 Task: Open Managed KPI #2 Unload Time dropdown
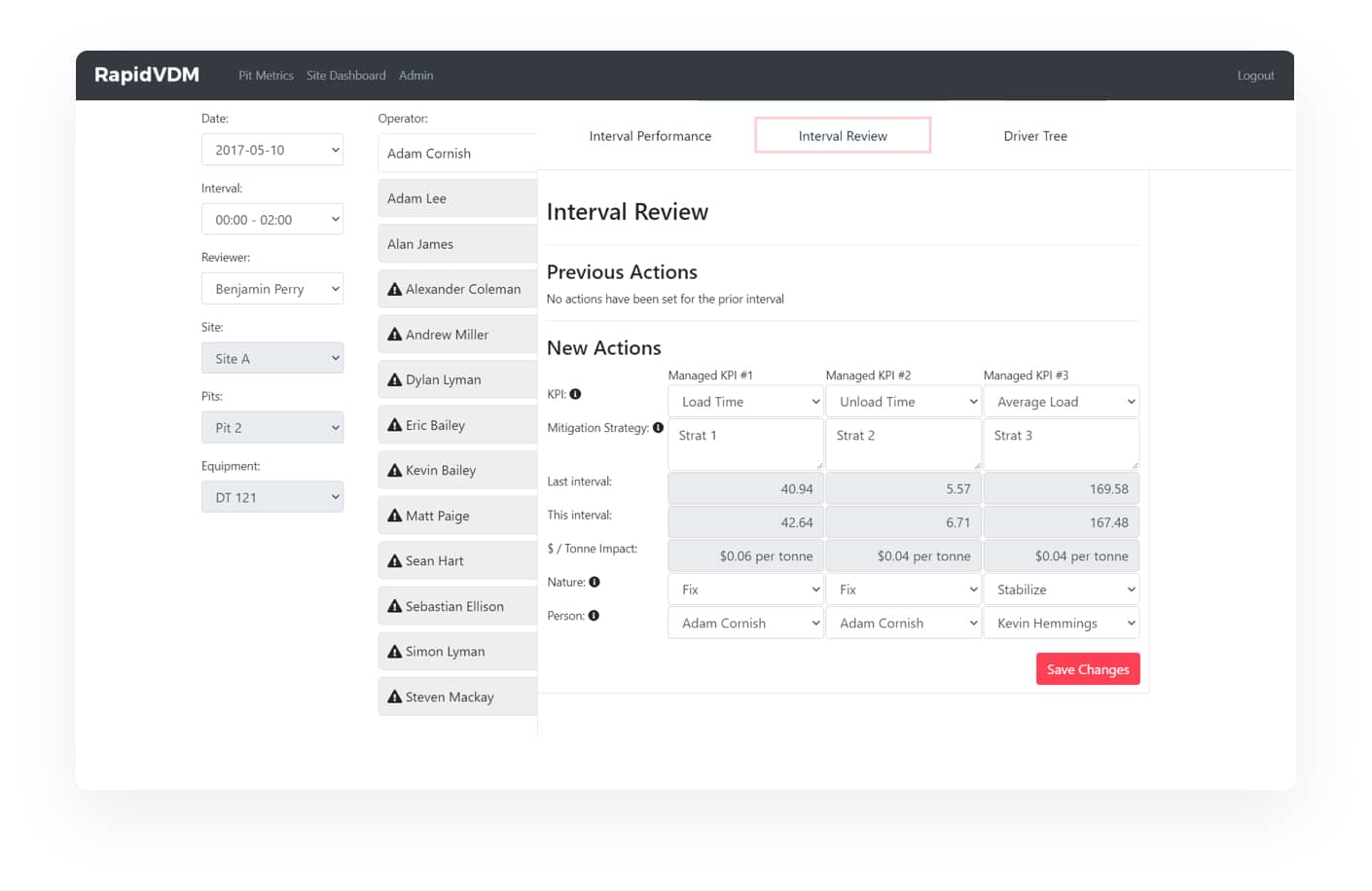pos(903,402)
